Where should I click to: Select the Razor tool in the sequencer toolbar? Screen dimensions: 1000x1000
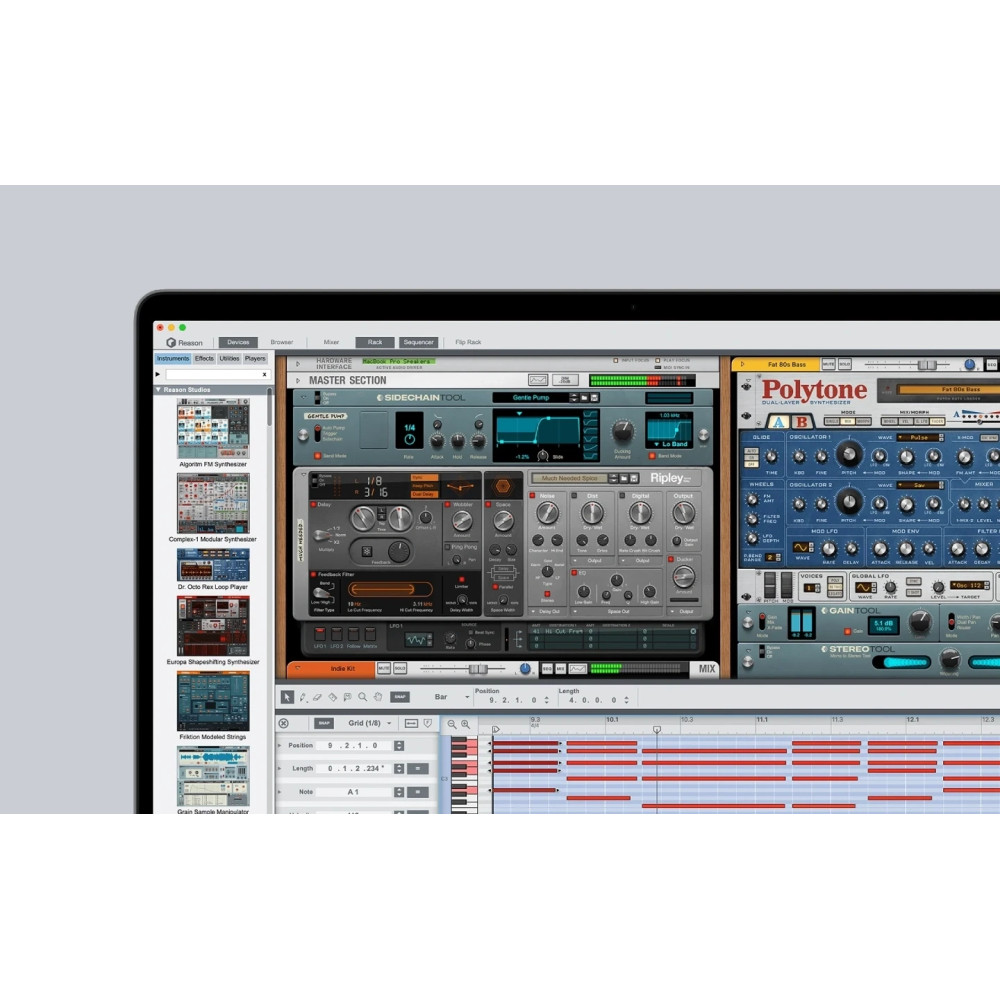pos(331,697)
